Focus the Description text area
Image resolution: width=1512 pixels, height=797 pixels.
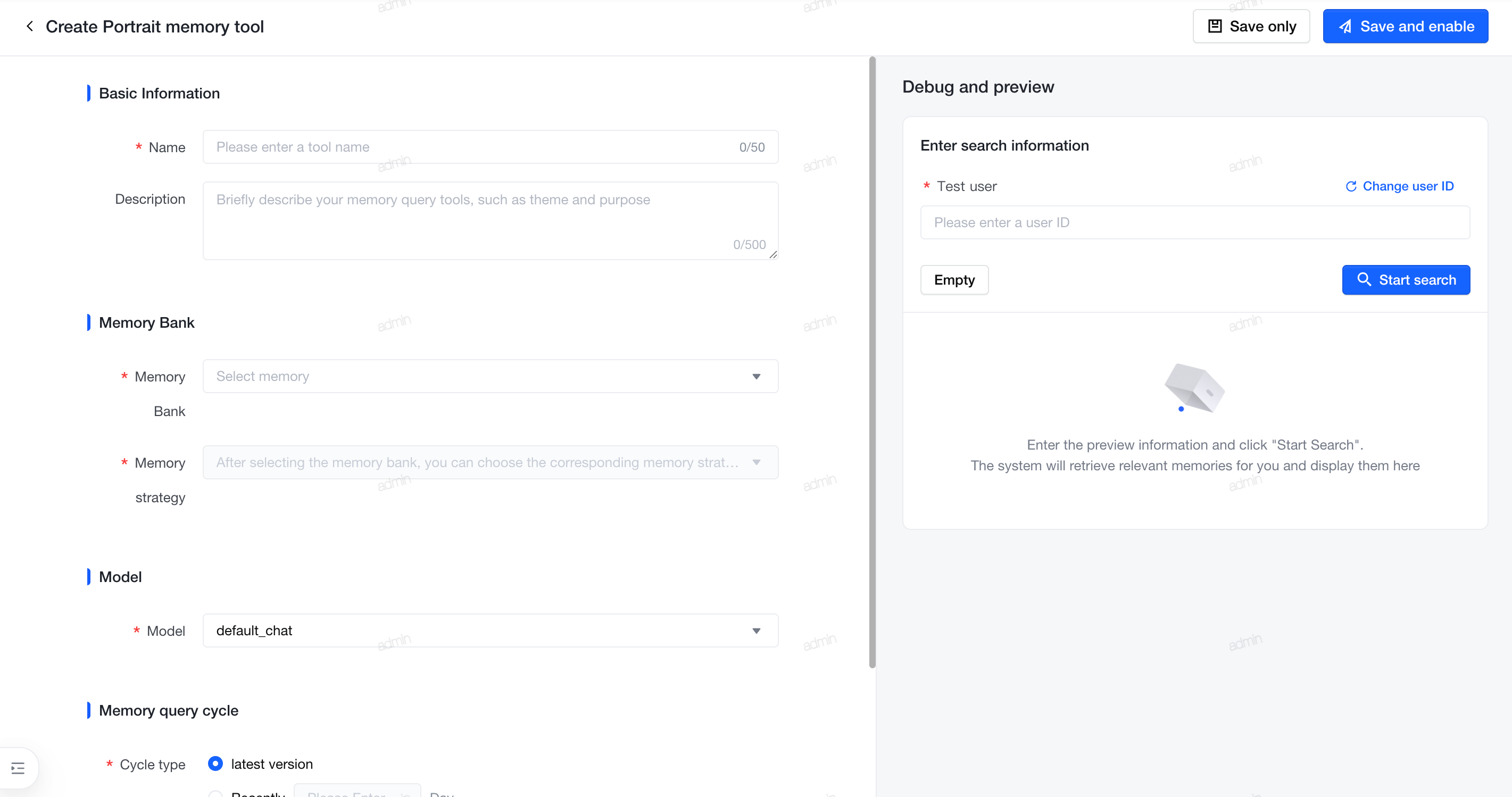tap(491, 221)
